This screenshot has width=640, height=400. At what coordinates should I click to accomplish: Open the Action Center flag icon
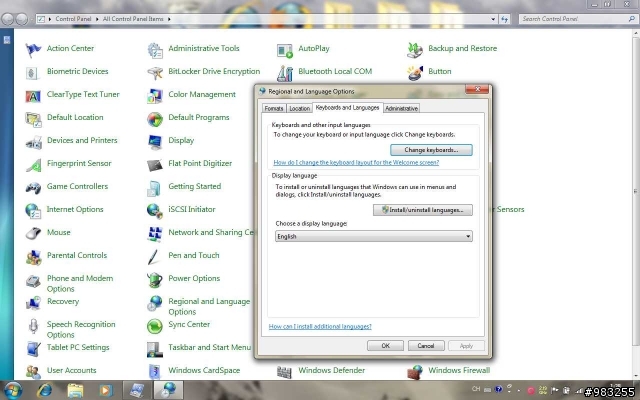(x=33, y=50)
